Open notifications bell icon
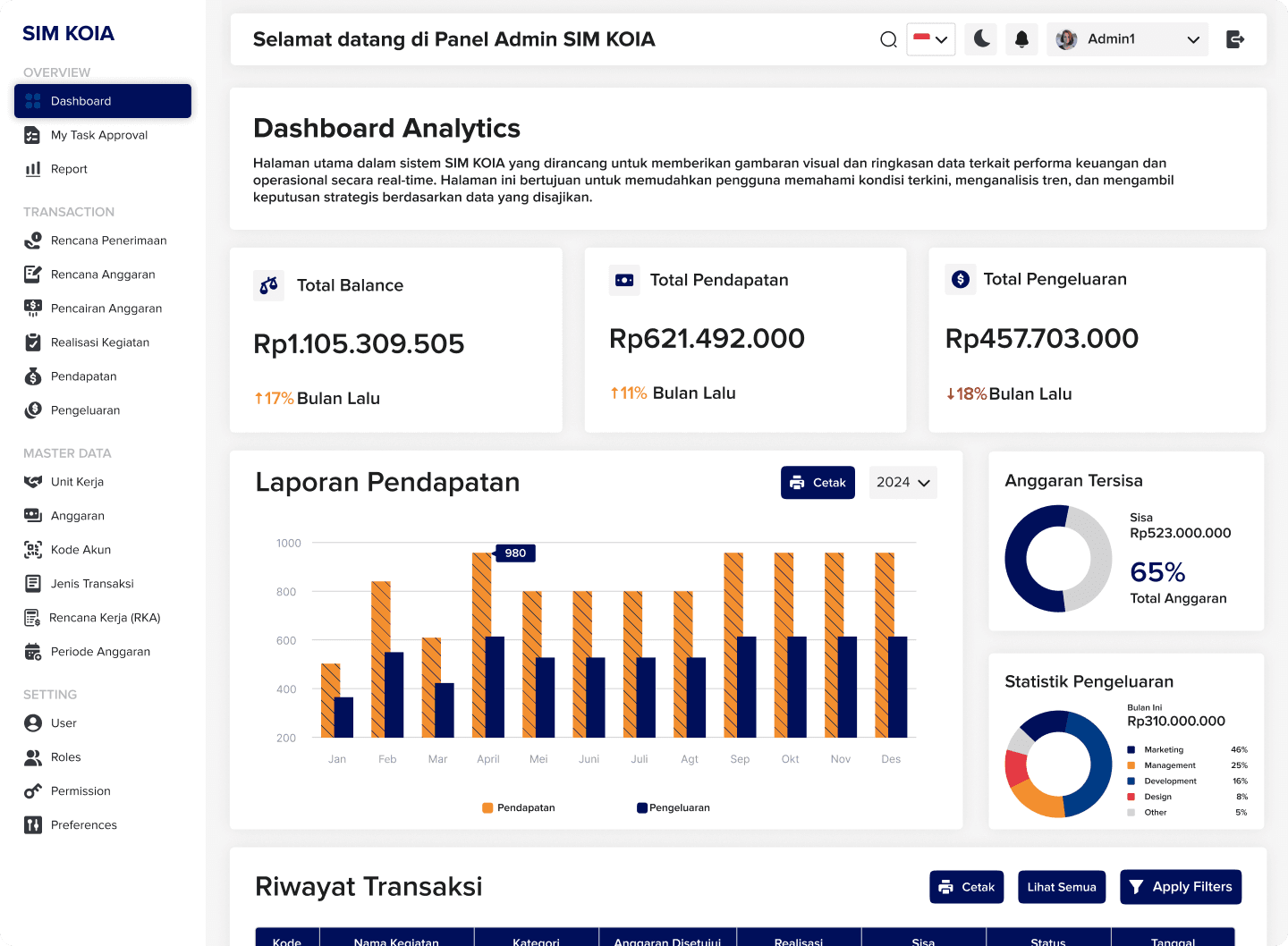Image resolution: width=1288 pixels, height=946 pixels. [x=1021, y=39]
